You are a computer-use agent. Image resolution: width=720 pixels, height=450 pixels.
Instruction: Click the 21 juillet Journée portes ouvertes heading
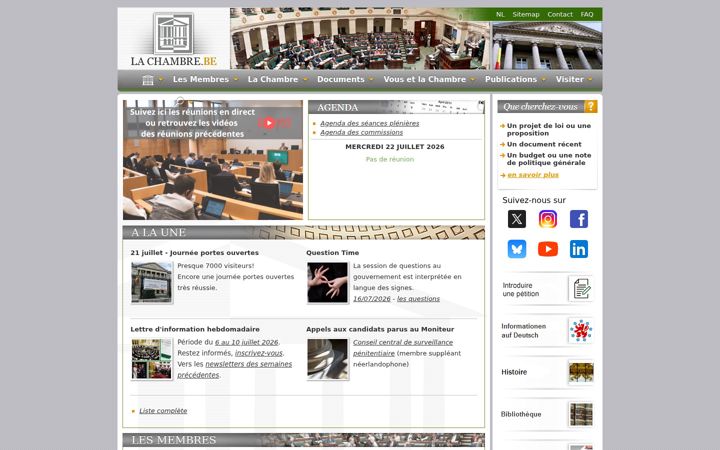(194, 253)
